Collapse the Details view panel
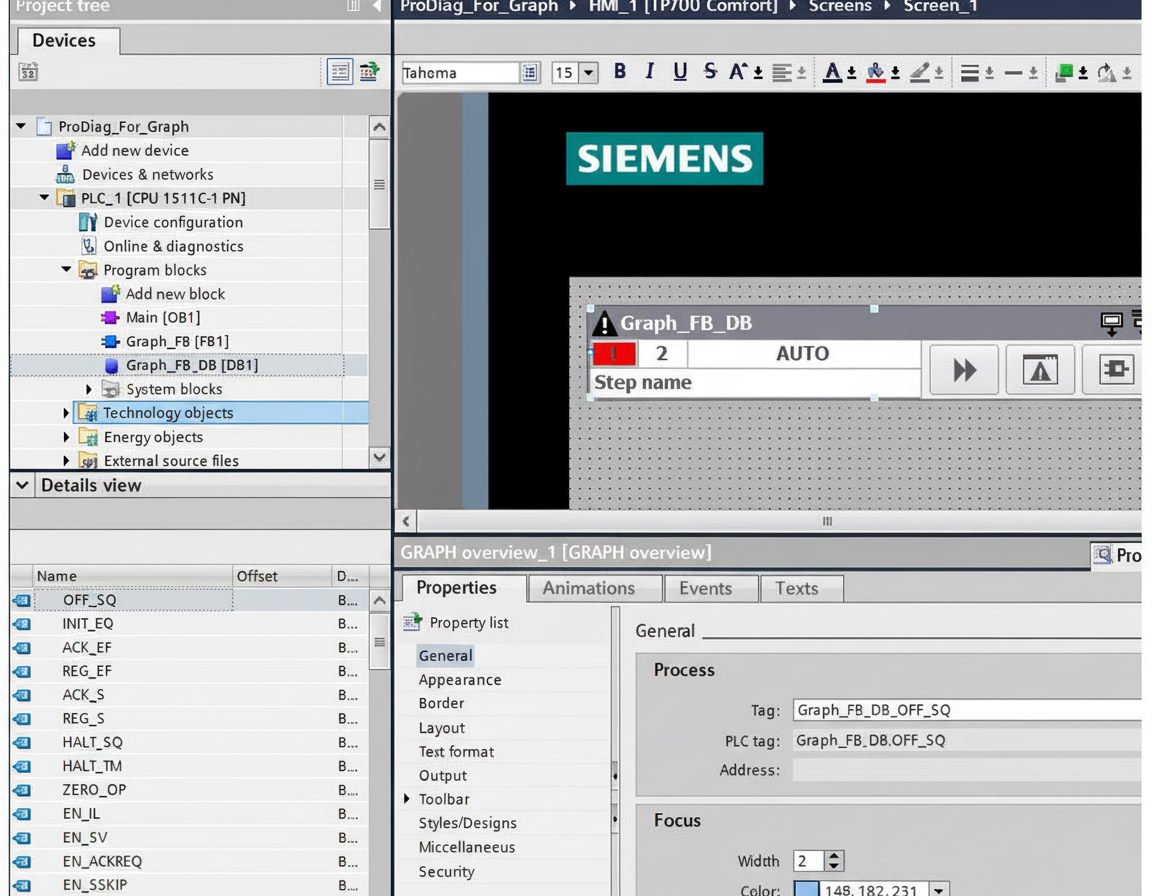Image resolution: width=1152 pixels, height=896 pixels. (x=22, y=485)
